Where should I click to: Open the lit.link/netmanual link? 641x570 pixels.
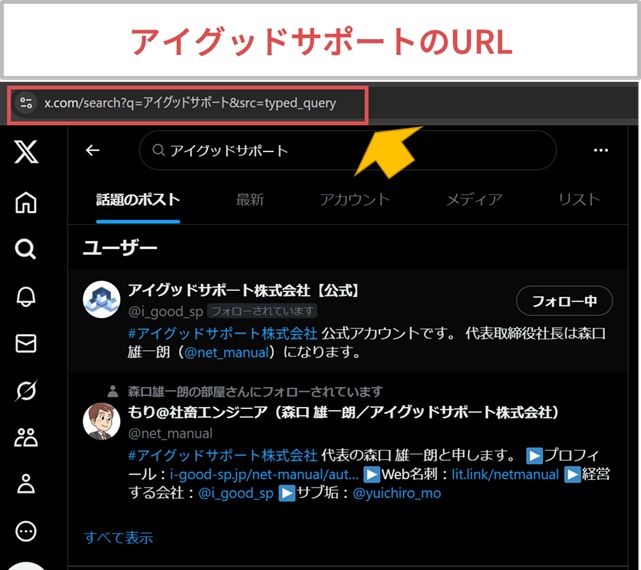pyautogui.click(x=505, y=474)
